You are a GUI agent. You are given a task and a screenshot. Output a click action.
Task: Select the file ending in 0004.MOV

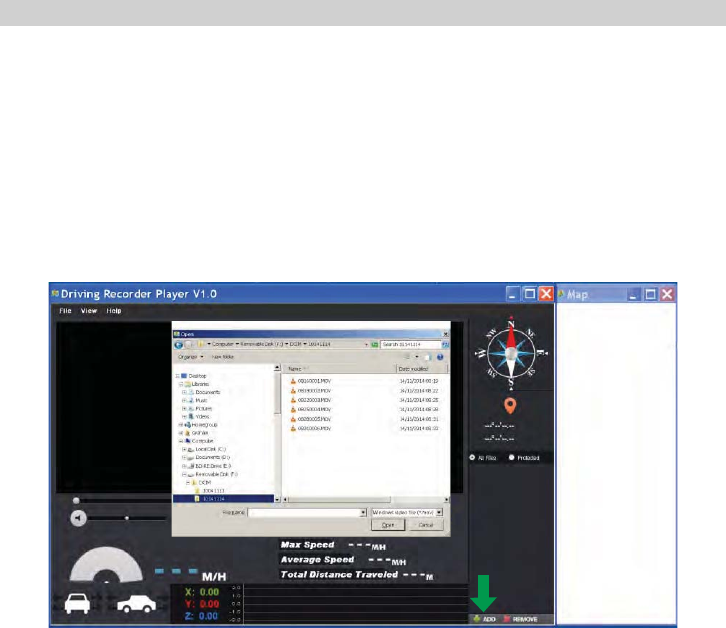[x=314, y=409]
